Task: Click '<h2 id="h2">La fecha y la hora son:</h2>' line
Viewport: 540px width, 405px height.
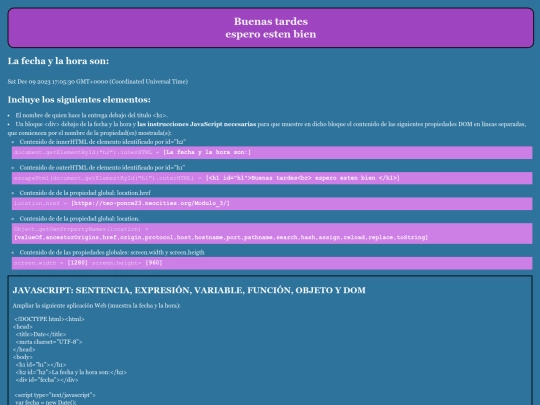Action: [71, 372]
